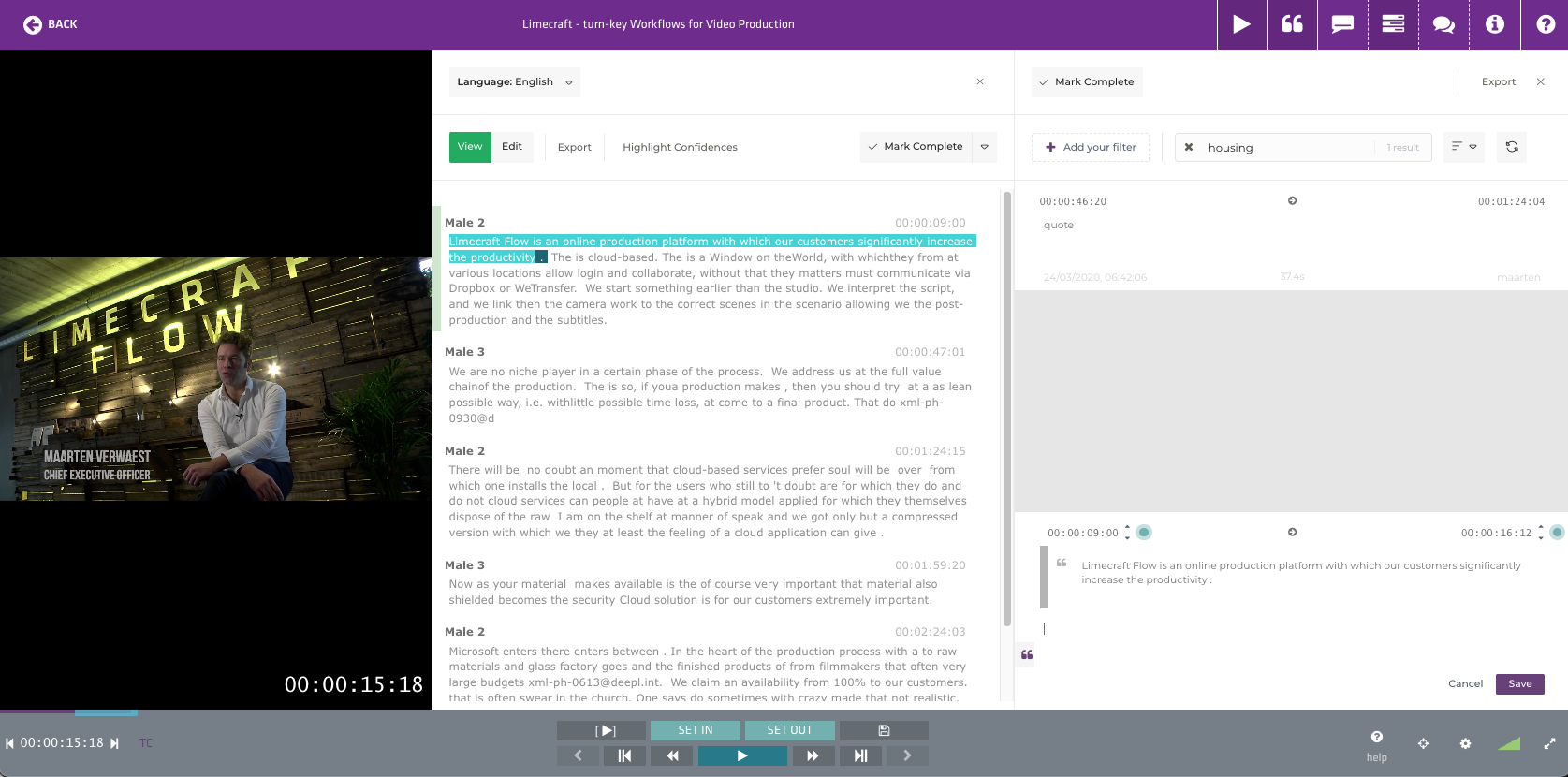1568x777 pixels.
Task: Go to next clip arrow
Action: (907, 755)
